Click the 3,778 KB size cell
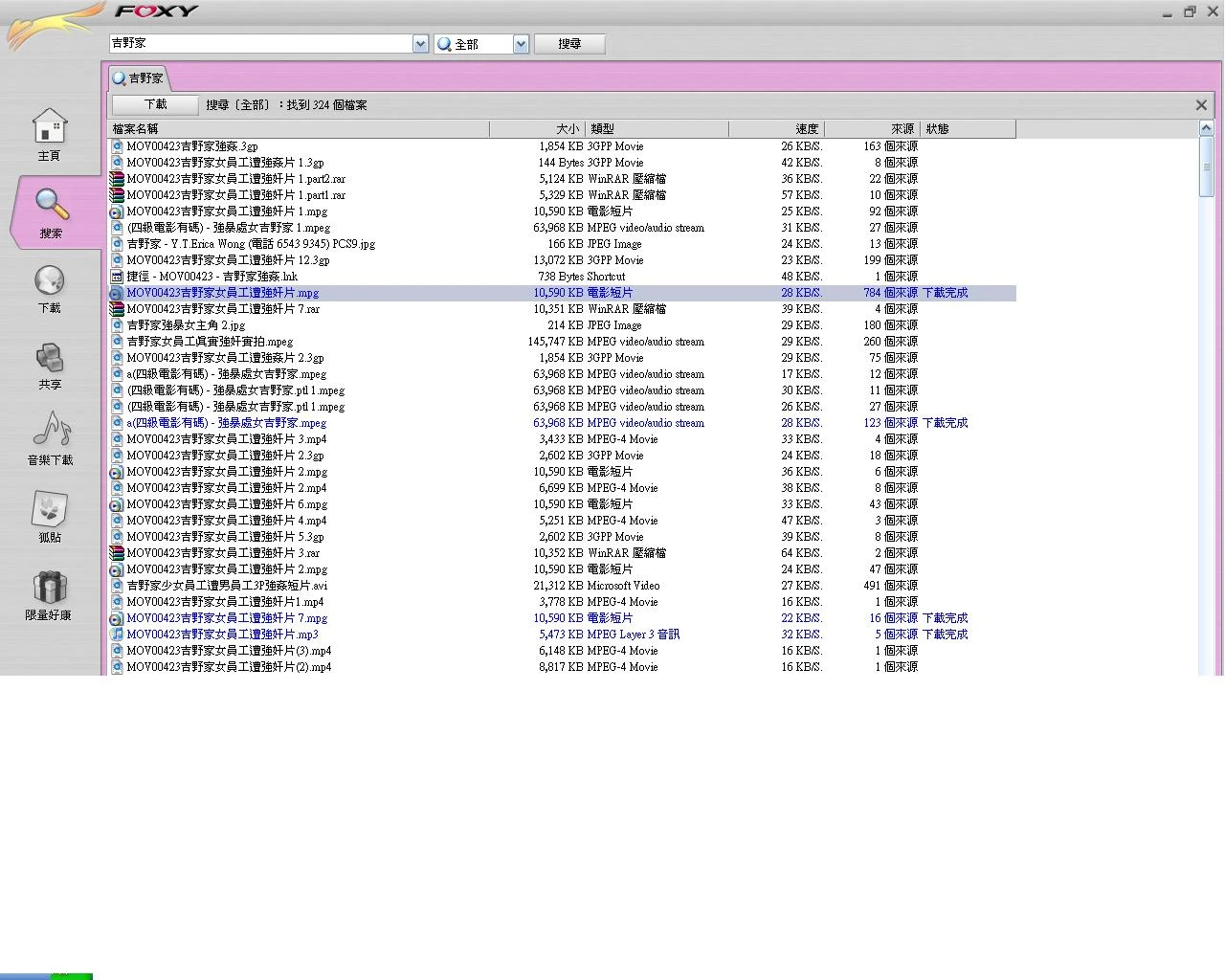This screenshot has width=1225, height=980. [x=561, y=602]
